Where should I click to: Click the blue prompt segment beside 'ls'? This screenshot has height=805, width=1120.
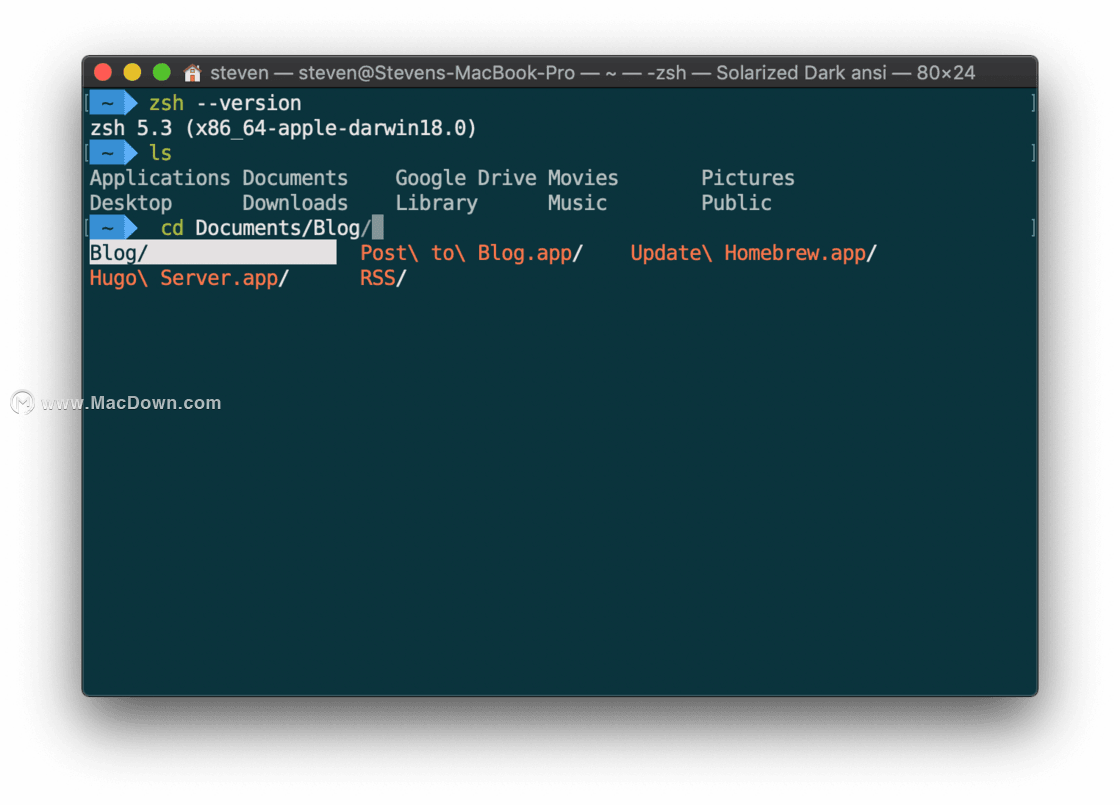114,153
